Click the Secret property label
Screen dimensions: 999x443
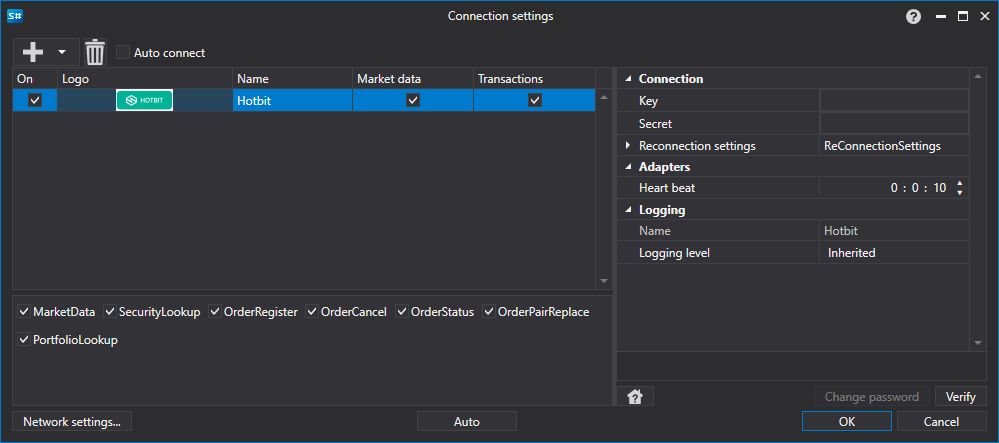(x=655, y=124)
